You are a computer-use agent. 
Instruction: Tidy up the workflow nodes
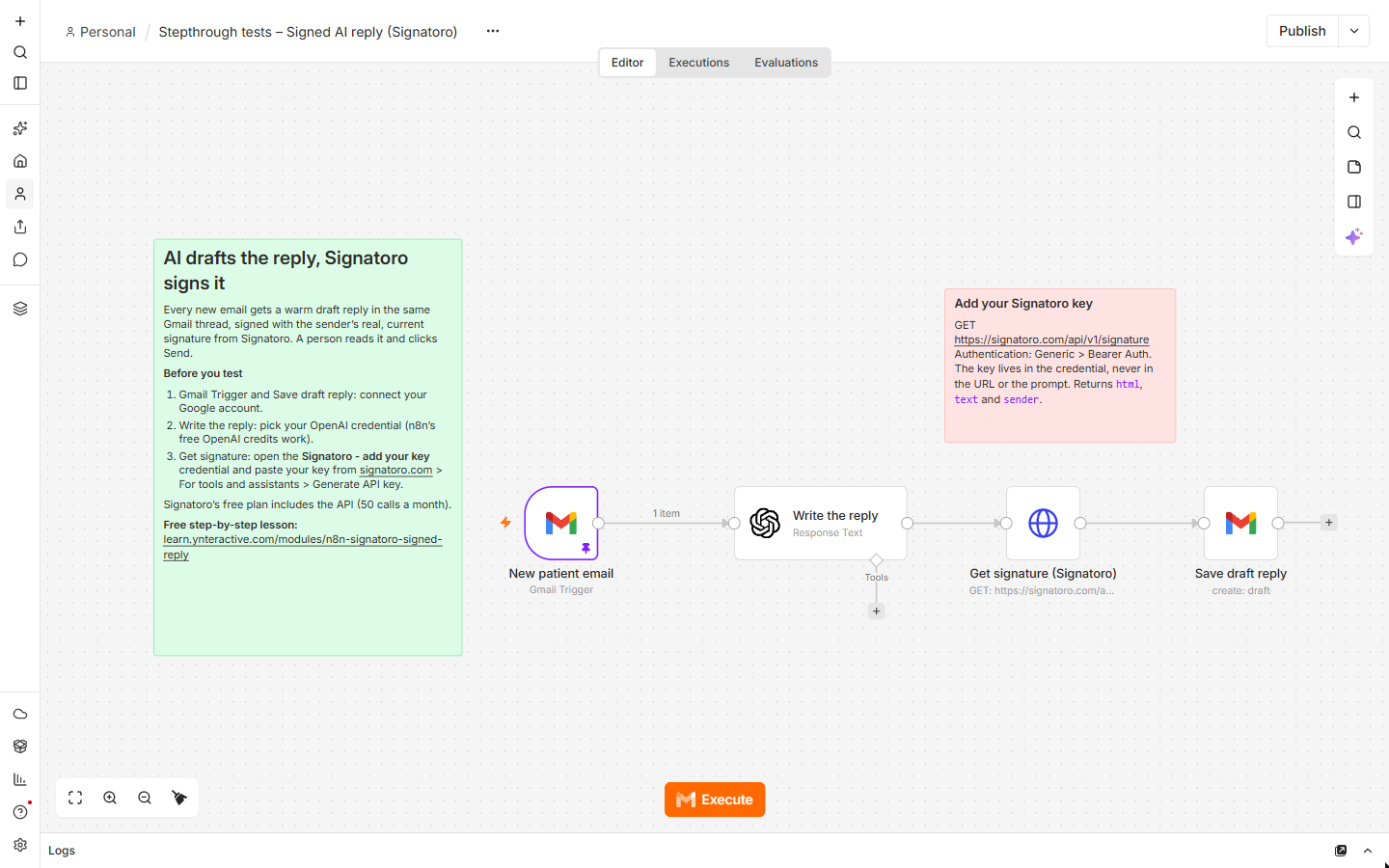coord(180,798)
